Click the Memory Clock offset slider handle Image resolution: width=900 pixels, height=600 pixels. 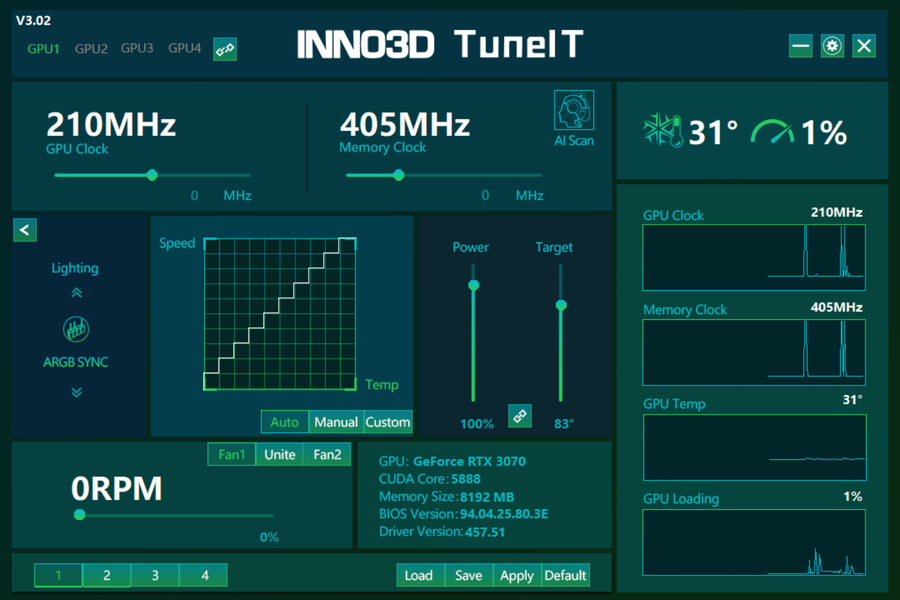pyautogui.click(x=399, y=175)
